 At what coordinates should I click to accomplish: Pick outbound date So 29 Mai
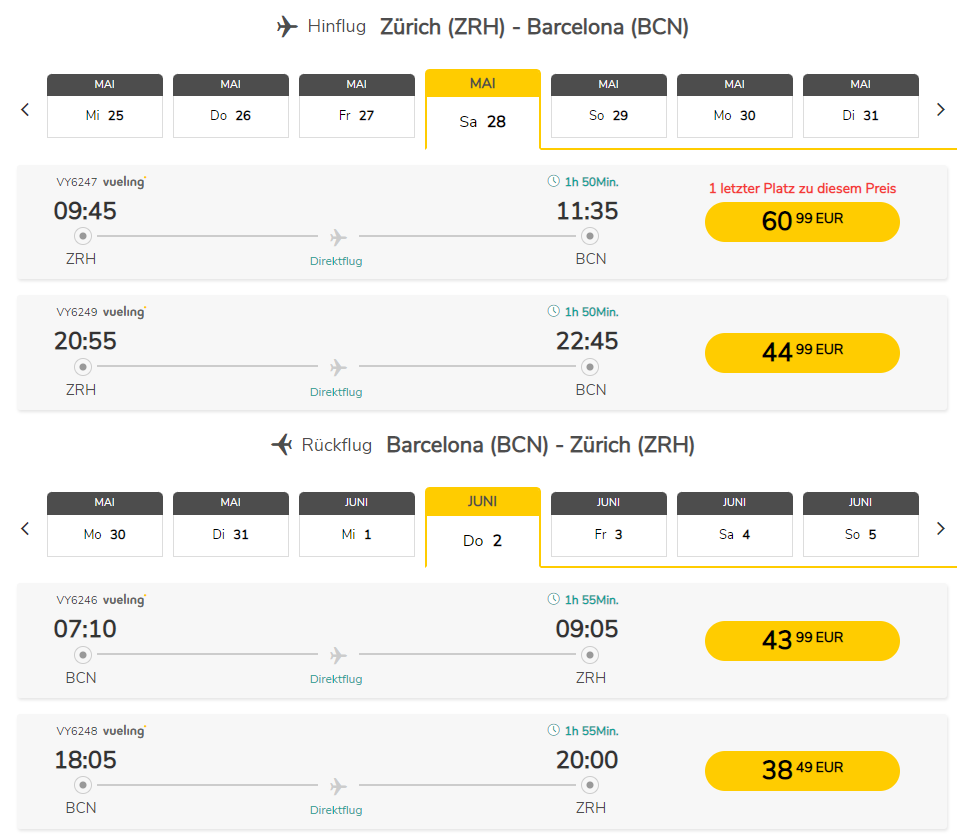tap(608, 106)
